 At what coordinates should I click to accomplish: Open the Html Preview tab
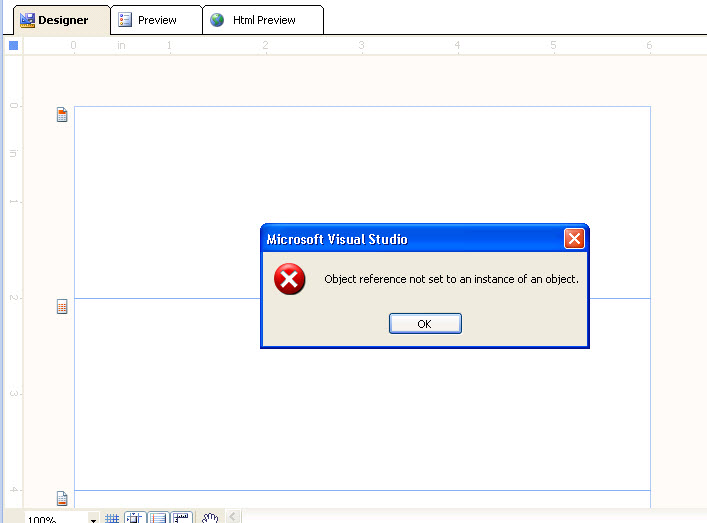[263, 20]
